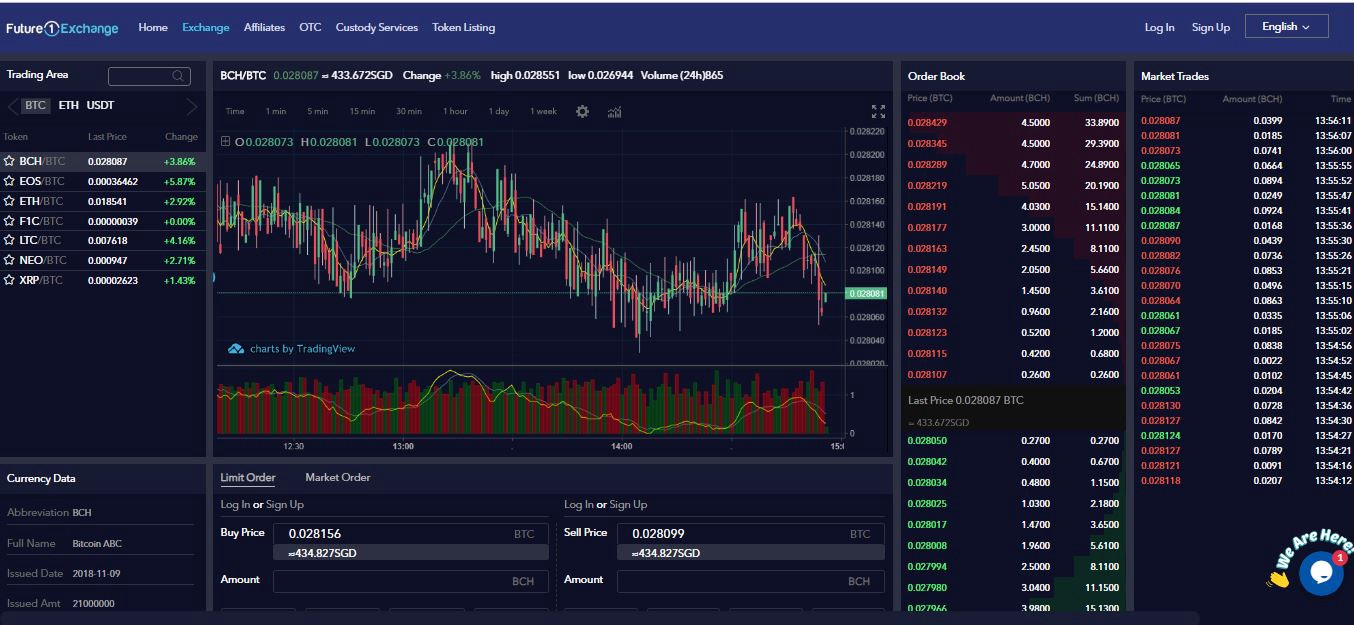Viewport: 1354px width, 625px height.
Task: Set chart interval to 1 day
Action: point(499,111)
